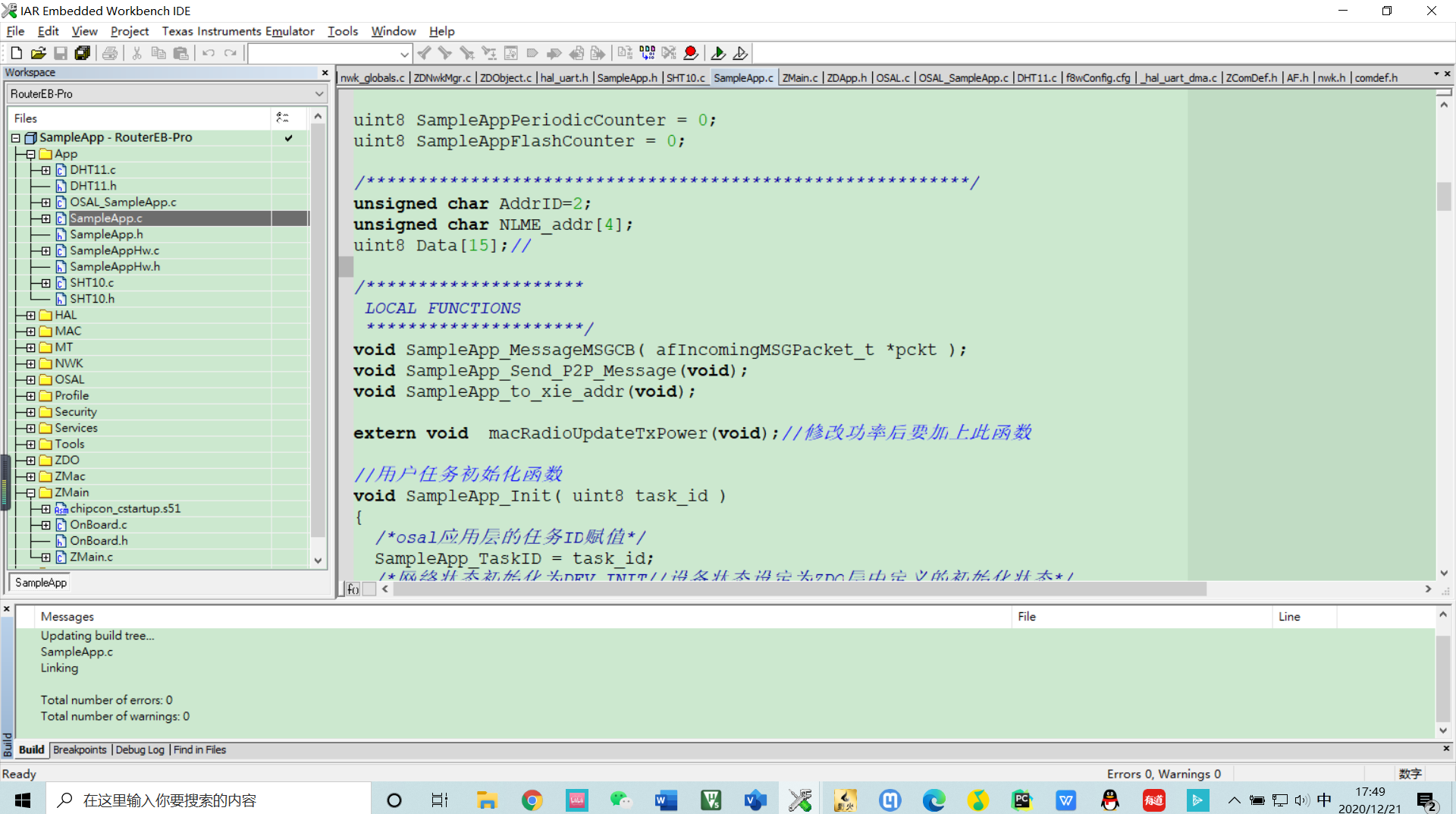The image size is (1456, 814).
Task: Expand the ZDO folder
Action: 30,460
